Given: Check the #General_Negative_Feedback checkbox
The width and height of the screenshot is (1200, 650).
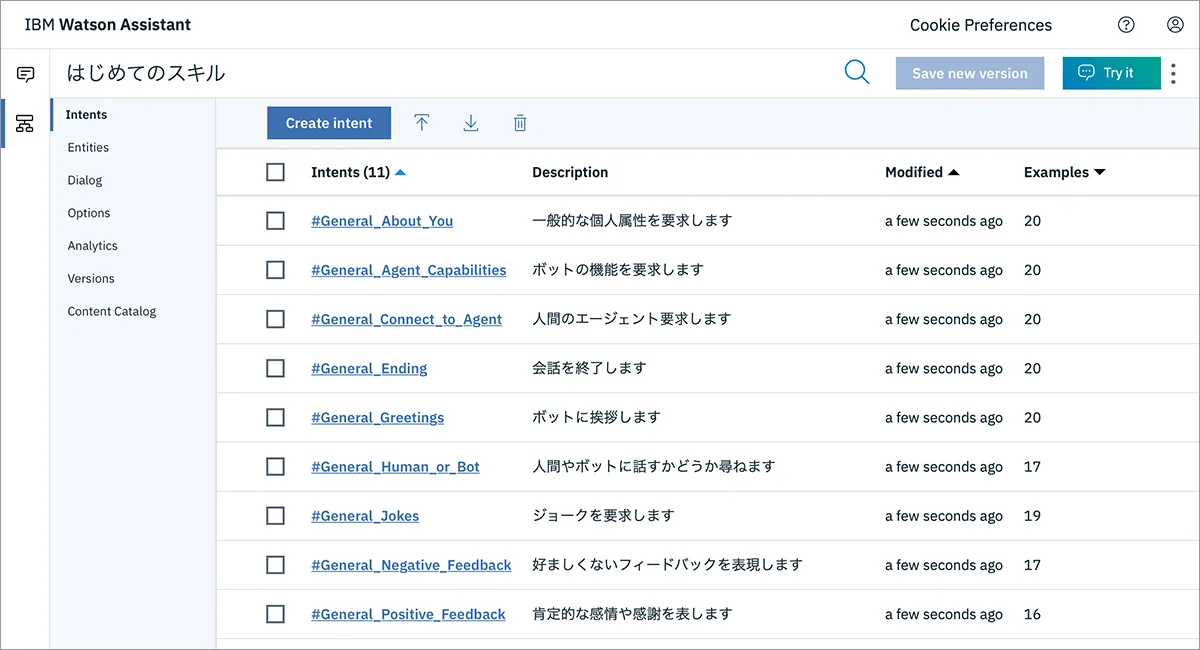Looking at the screenshot, I should [x=276, y=565].
